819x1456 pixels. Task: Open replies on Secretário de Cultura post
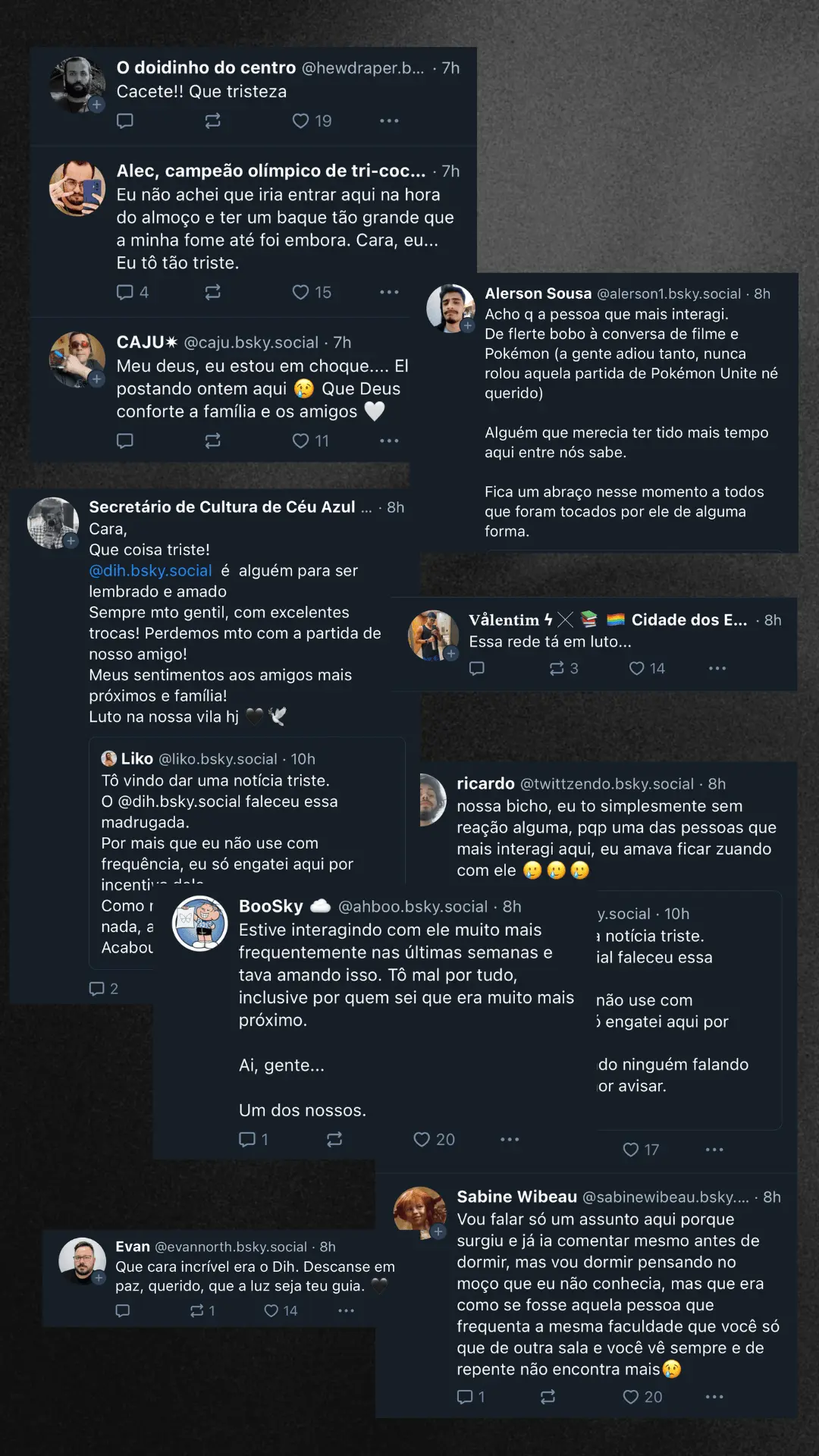click(103, 988)
